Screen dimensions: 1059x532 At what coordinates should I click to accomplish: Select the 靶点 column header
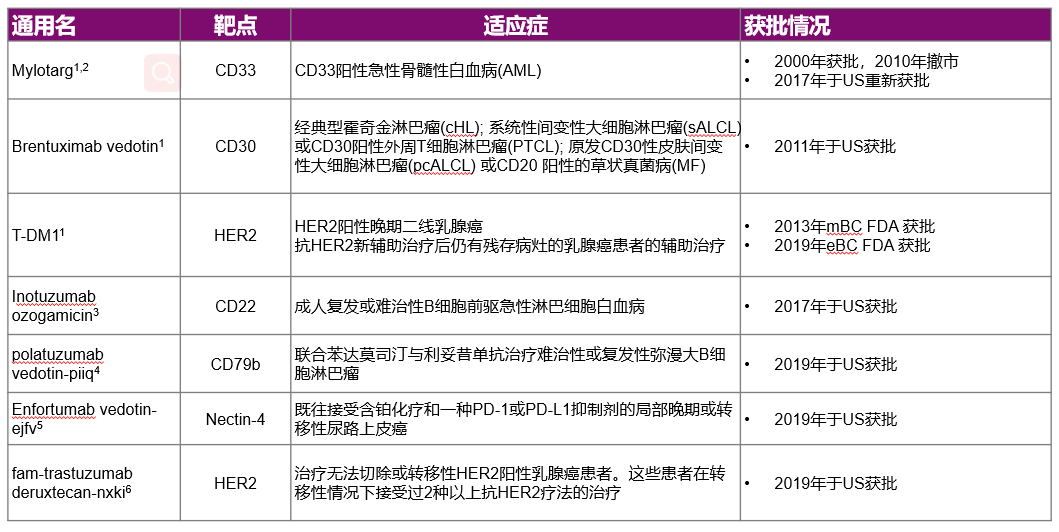point(236,26)
